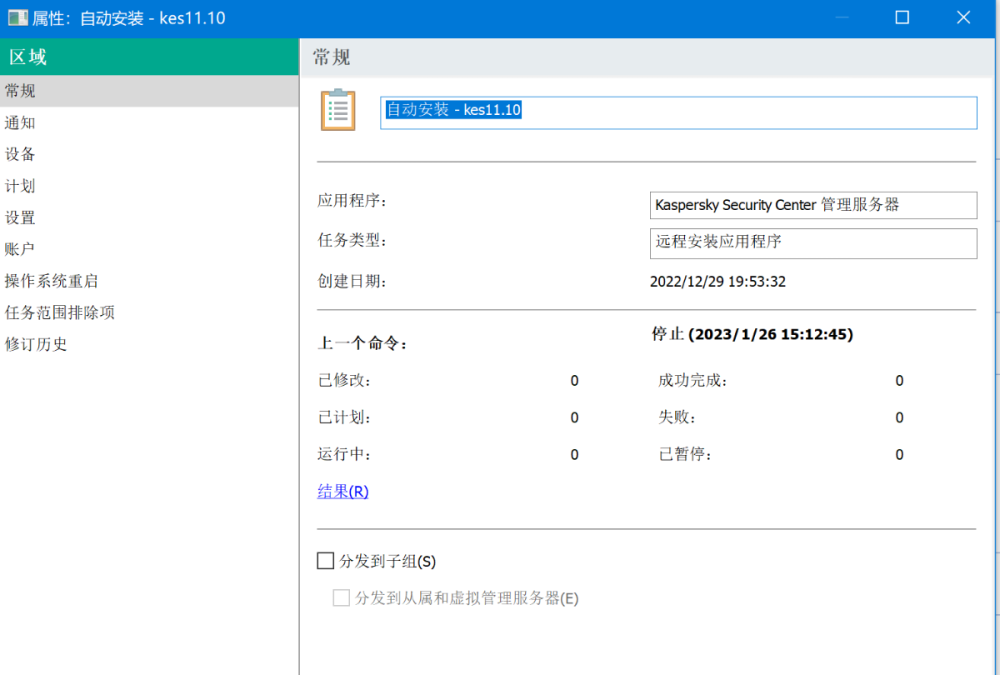
Task: Show the 操作系统重启 section
Action: click(51, 281)
